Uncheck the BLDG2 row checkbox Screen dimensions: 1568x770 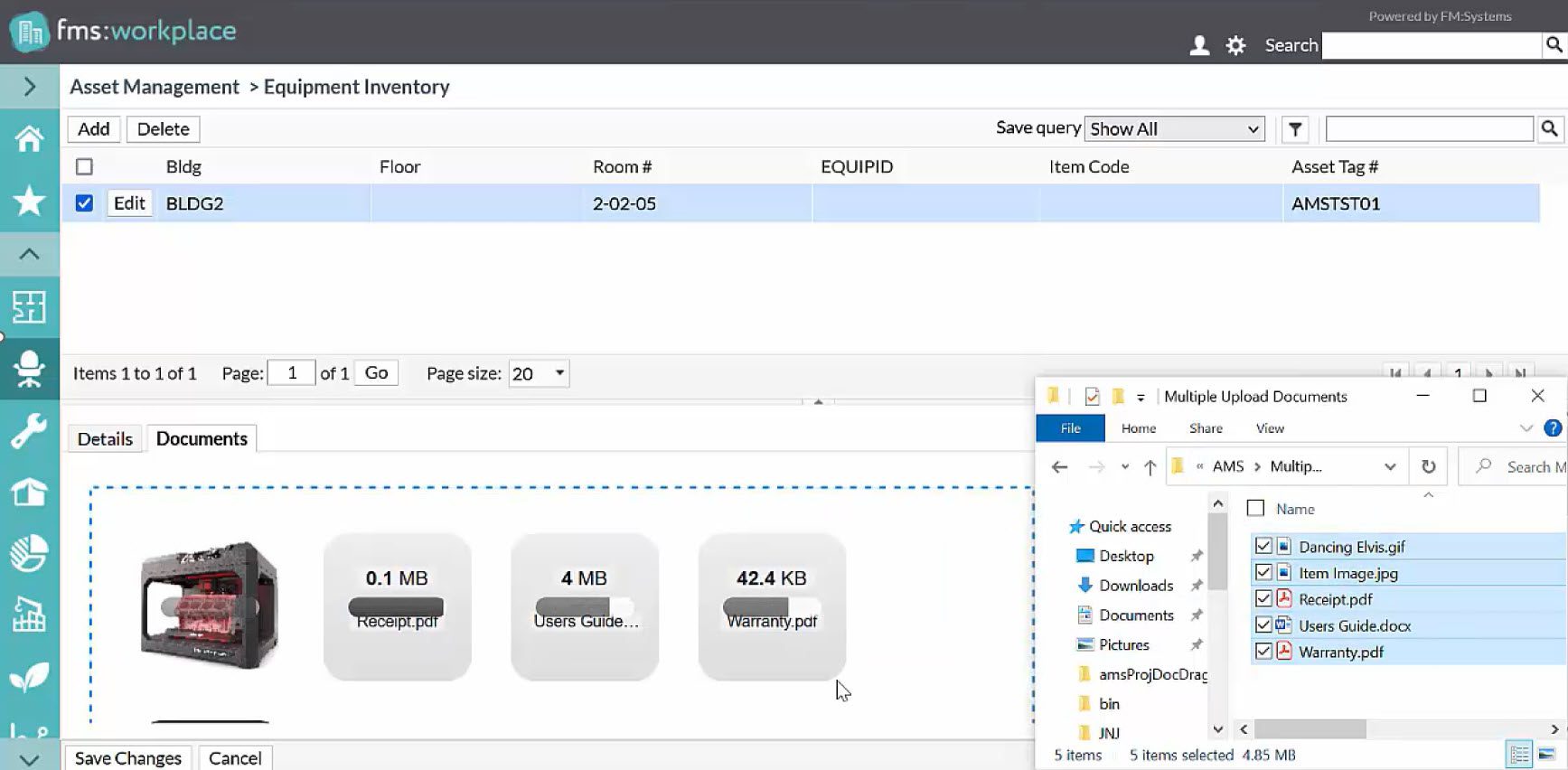click(84, 203)
